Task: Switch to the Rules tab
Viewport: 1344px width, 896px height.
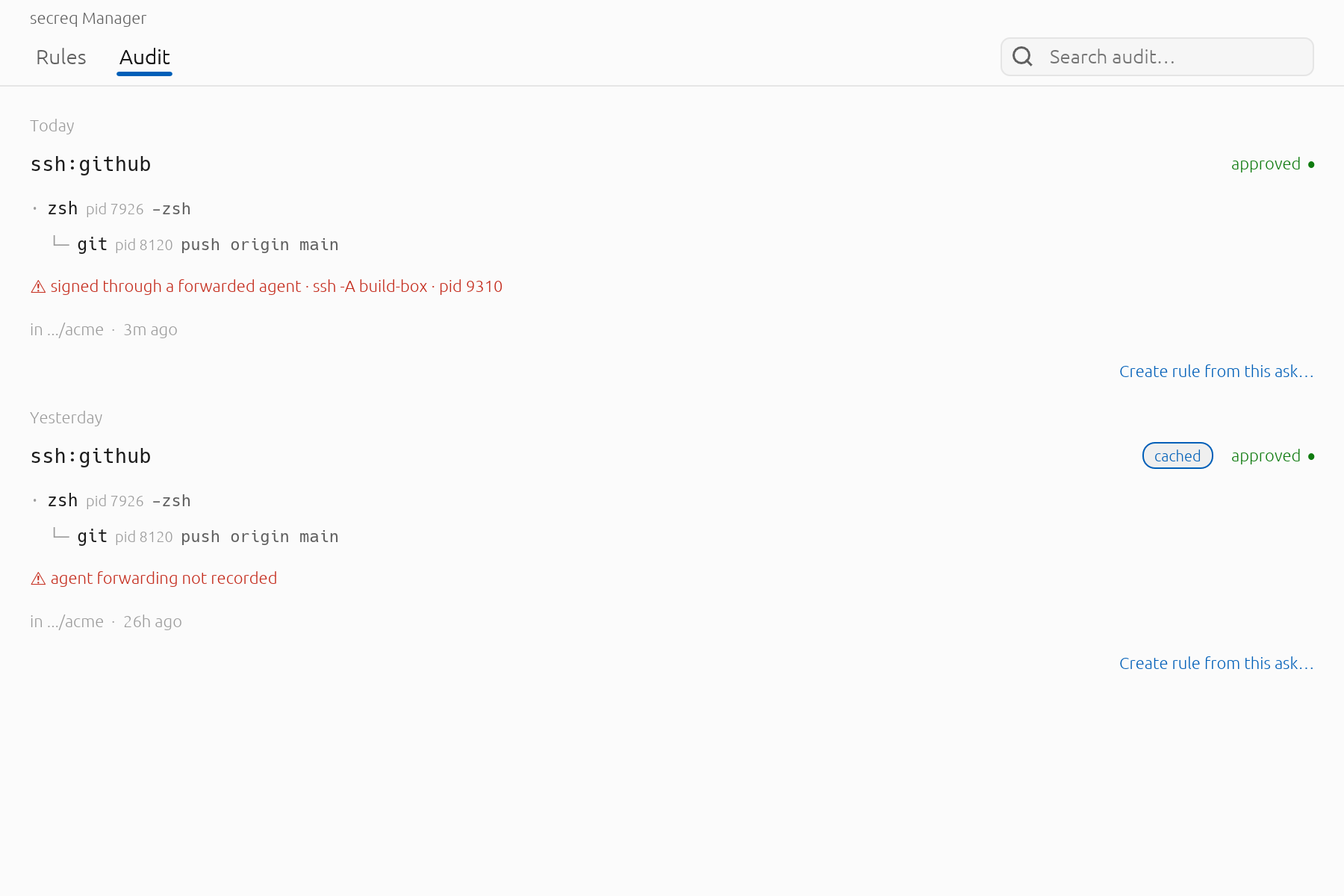Action: click(x=61, y=57)
